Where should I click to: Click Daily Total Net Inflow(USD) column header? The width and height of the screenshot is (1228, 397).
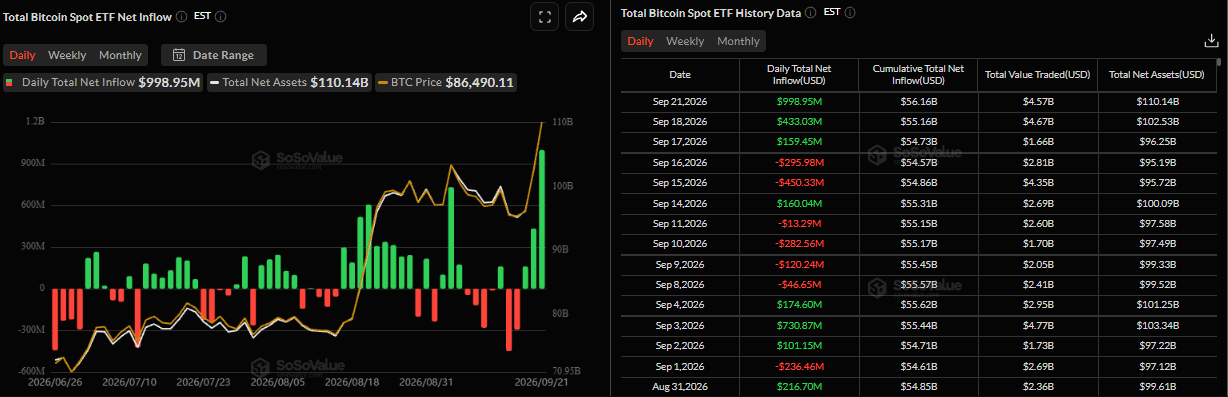pos(799,75)
